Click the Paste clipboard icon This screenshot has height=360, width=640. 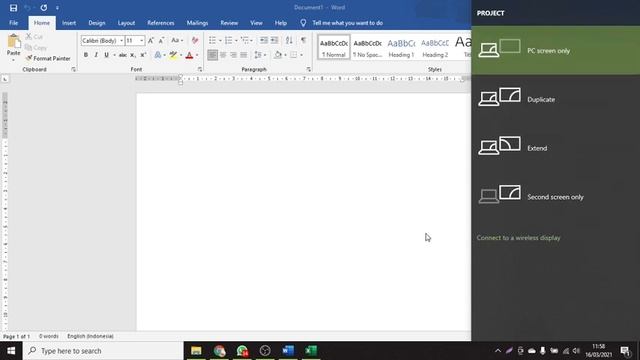pos(13,42)
